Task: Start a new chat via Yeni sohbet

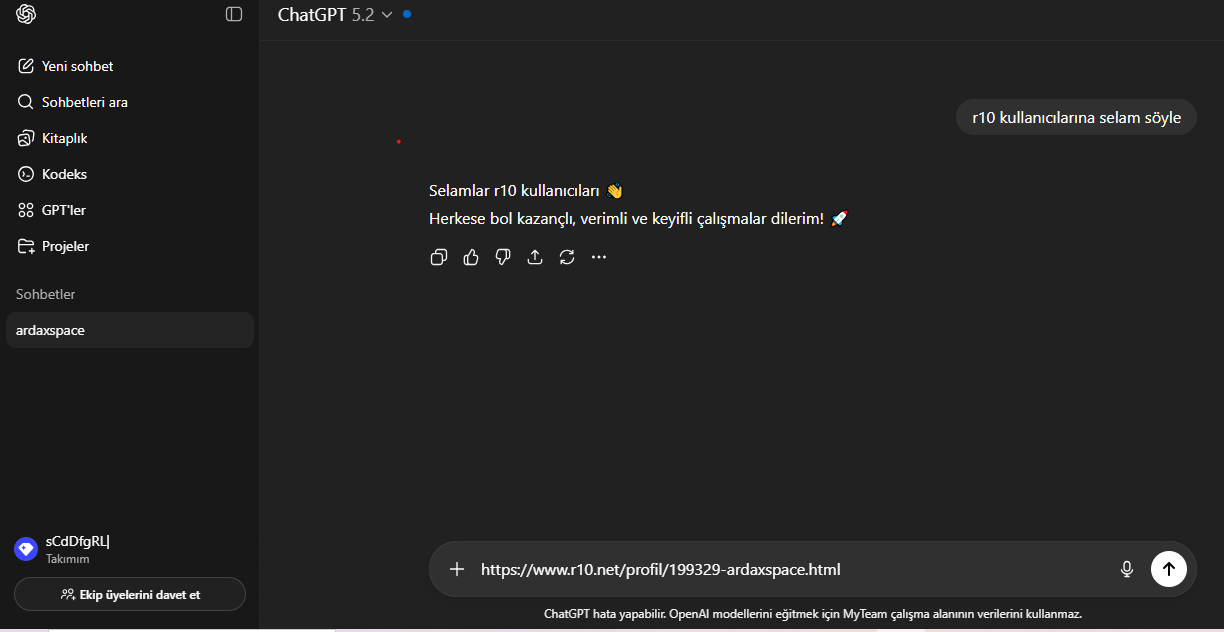Action: point(130,66)
